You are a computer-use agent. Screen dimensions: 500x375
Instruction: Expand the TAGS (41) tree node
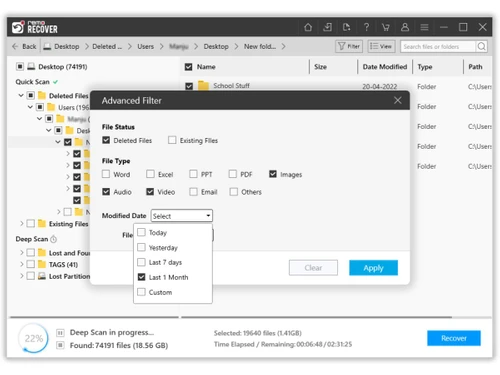pos(22,264)
